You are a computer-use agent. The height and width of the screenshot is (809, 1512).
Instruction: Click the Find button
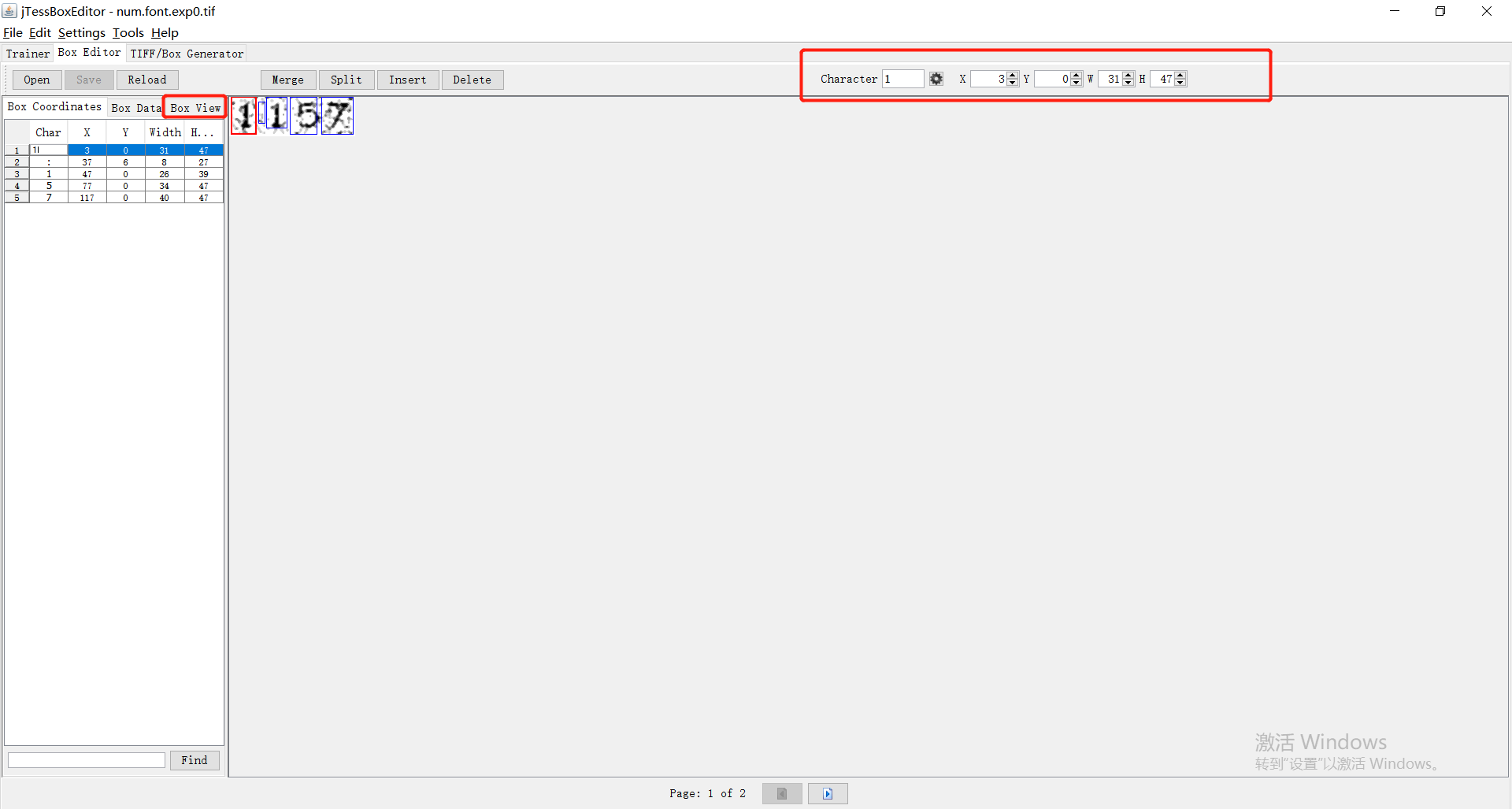[x=195, y=760]
